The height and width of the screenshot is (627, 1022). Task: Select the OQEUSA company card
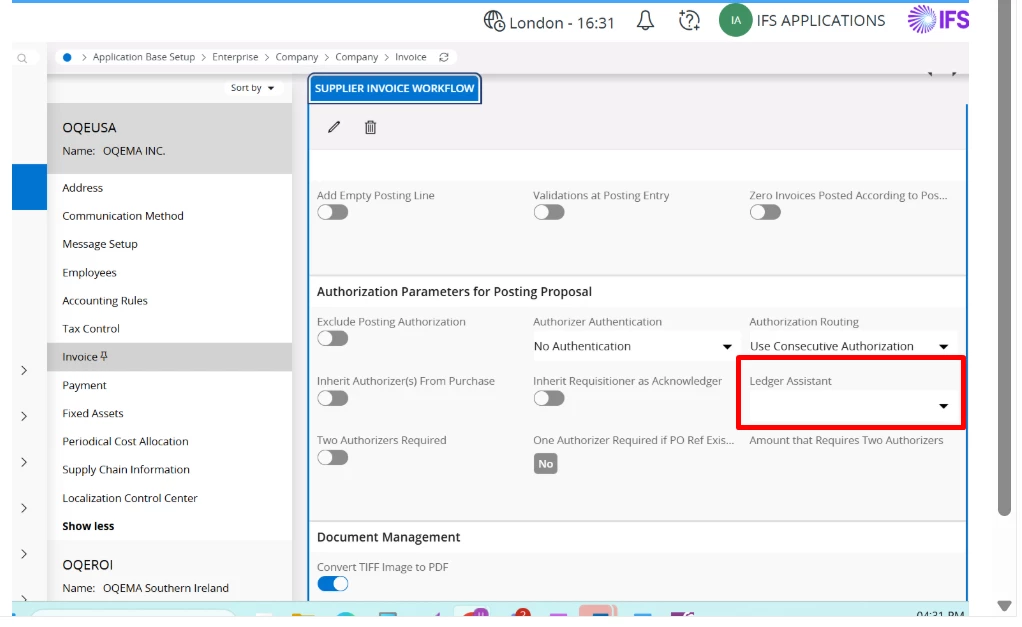click(x=169, y=138)
